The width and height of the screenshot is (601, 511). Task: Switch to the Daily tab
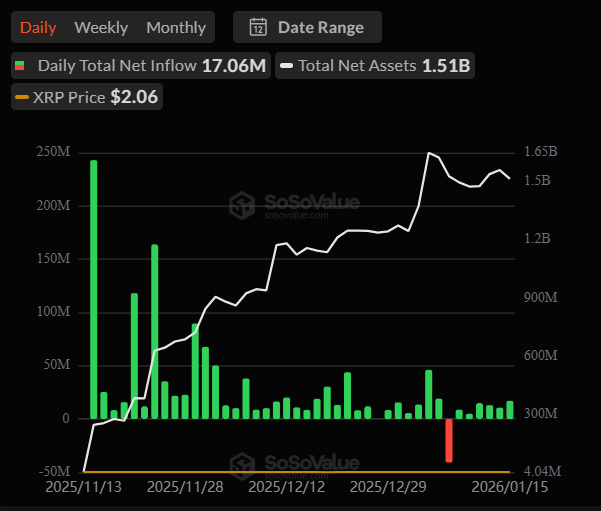coord(38,28)
